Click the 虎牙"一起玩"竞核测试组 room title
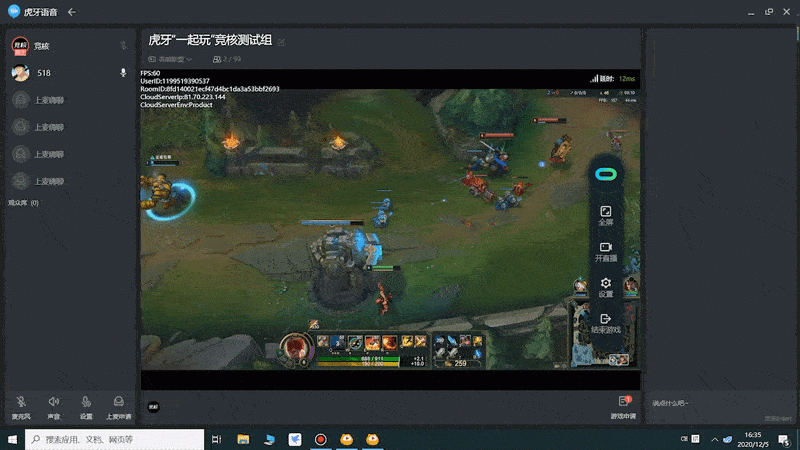The width and height of the screenshot is (800, 450). coord(210,40)
